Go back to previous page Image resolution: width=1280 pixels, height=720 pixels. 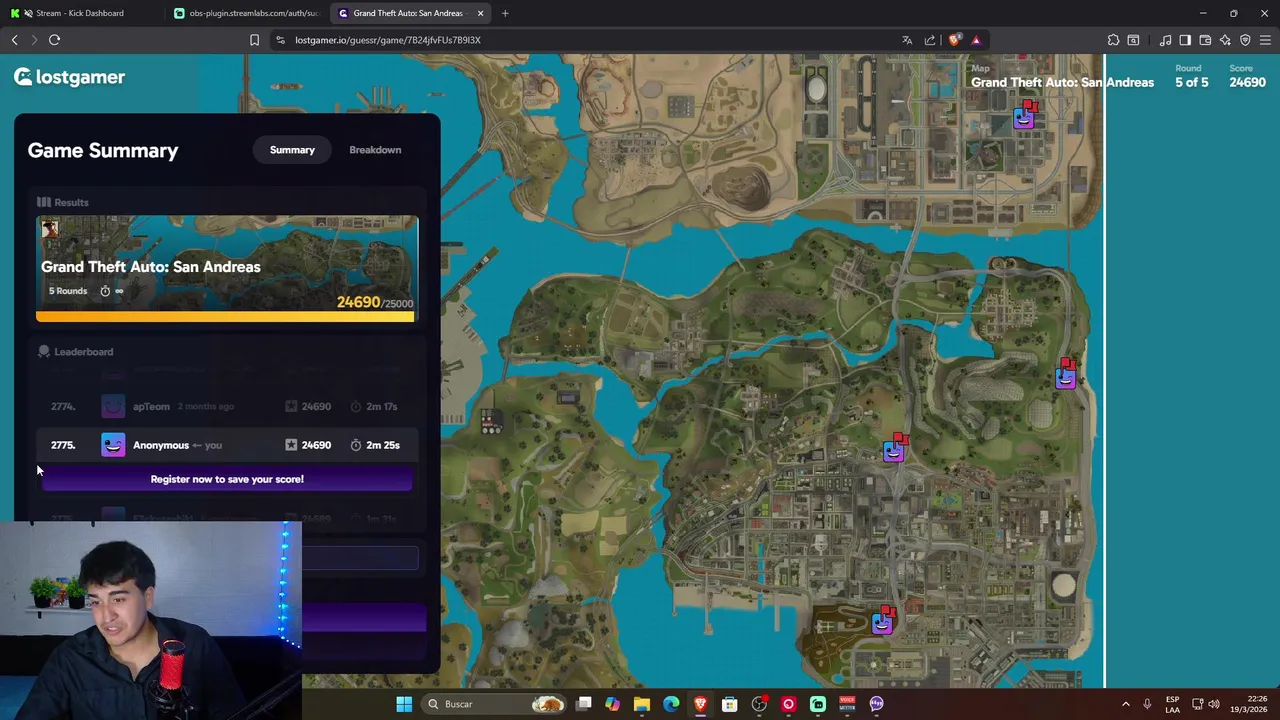pyautogui.click(x=15, y=40)
